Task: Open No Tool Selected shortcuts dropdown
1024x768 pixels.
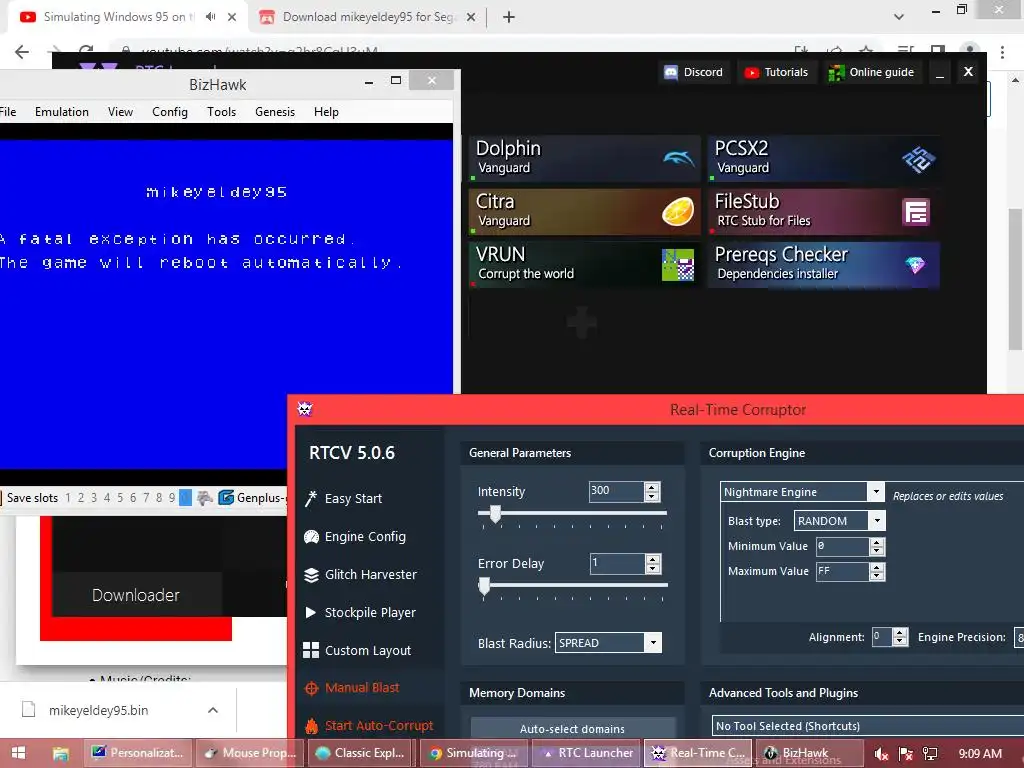Action: tap(867, 726)
